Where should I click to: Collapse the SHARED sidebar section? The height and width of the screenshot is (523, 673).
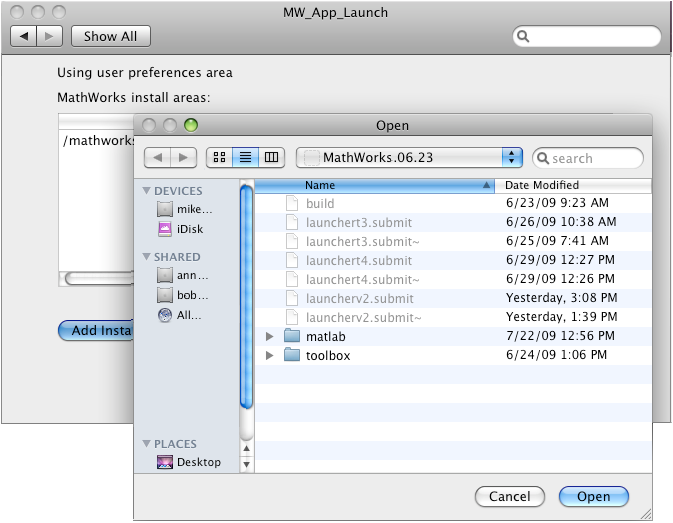pos(147,257)
